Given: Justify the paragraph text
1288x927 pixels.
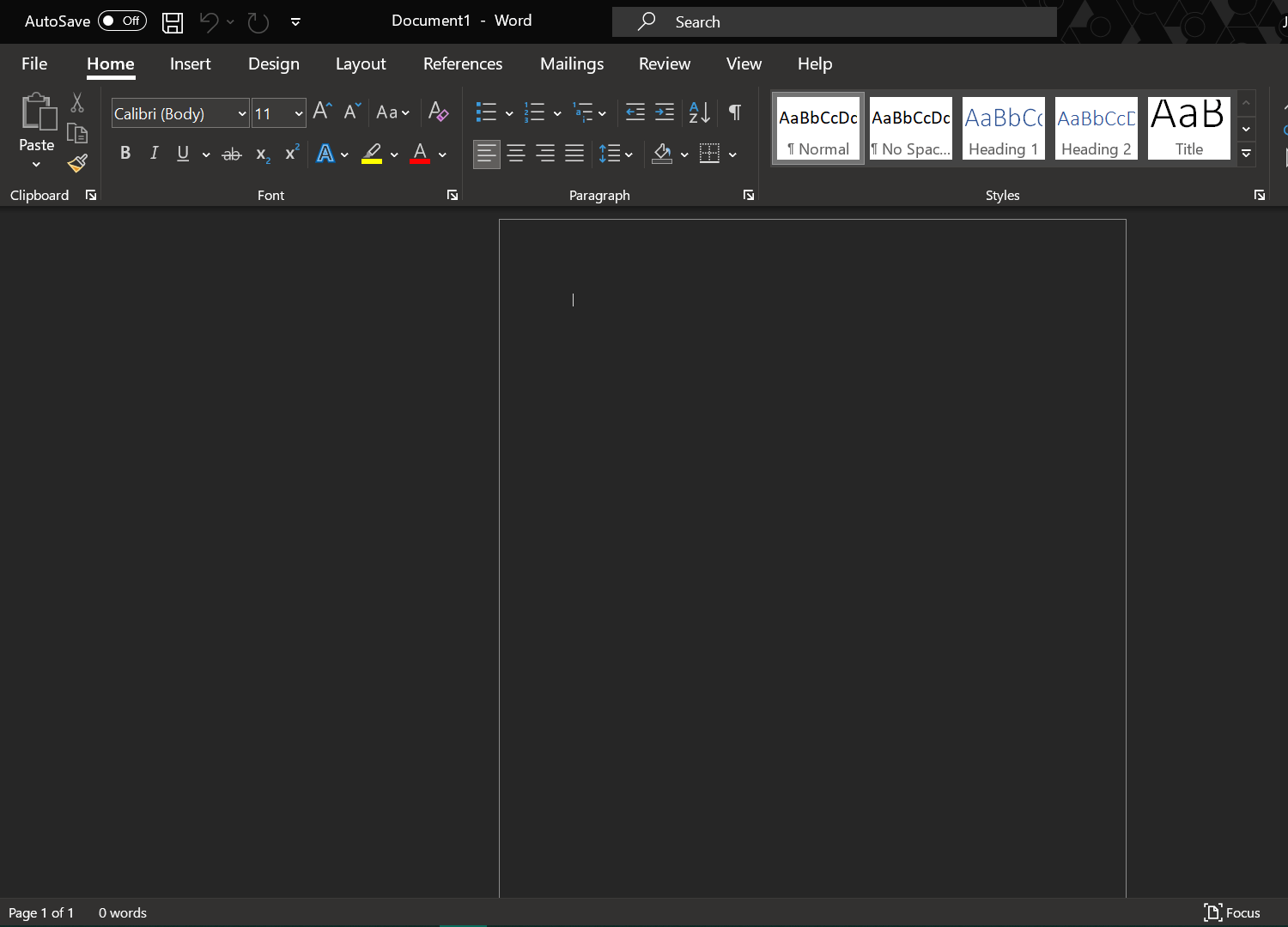Looking at the screenshot, I should pos(574,154).
